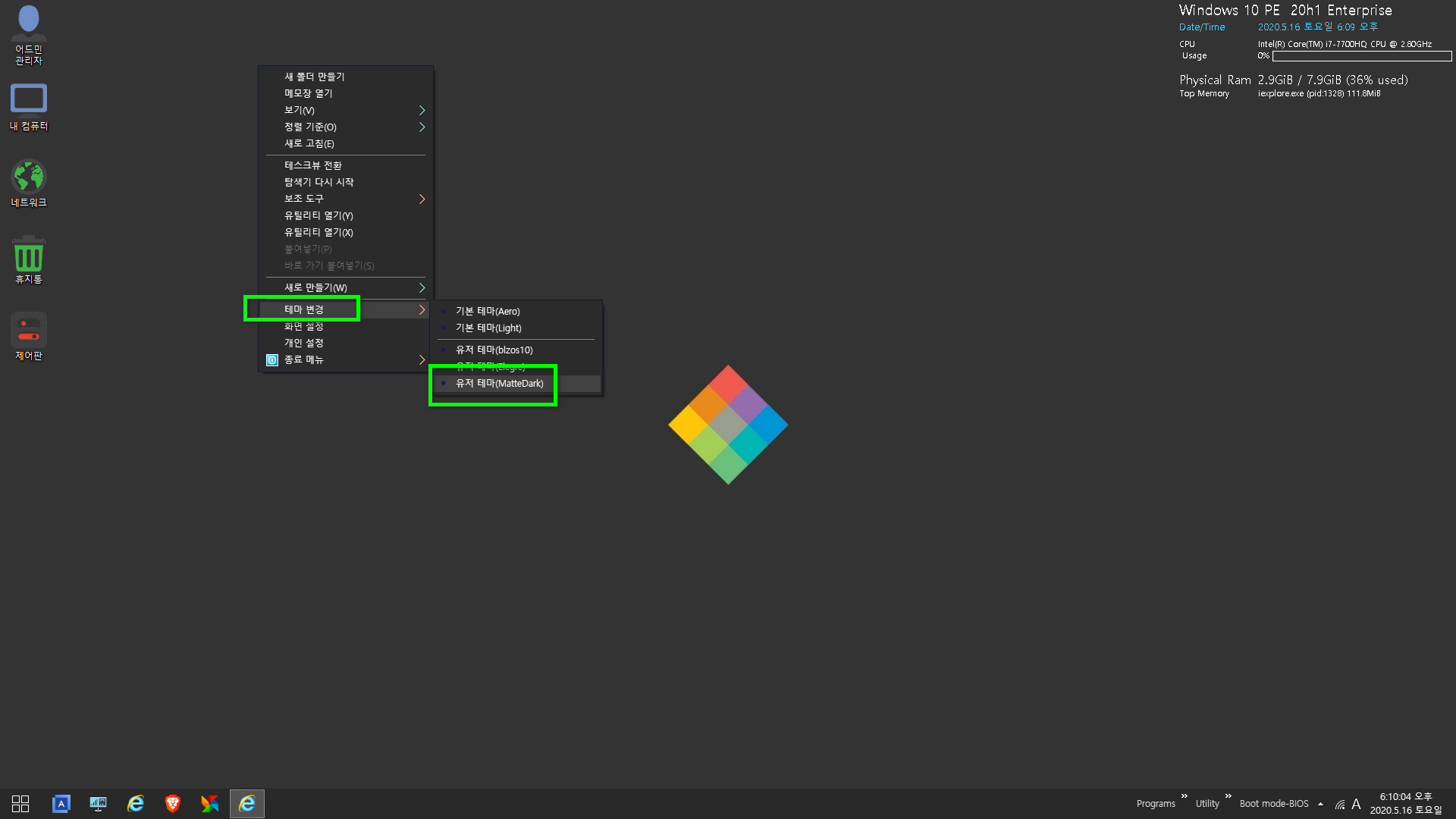Viewport: 1456px width, 819px height.
Task: Click the Boot mode-BIOS taskbar label
Action: click(x=1274, y=804)
